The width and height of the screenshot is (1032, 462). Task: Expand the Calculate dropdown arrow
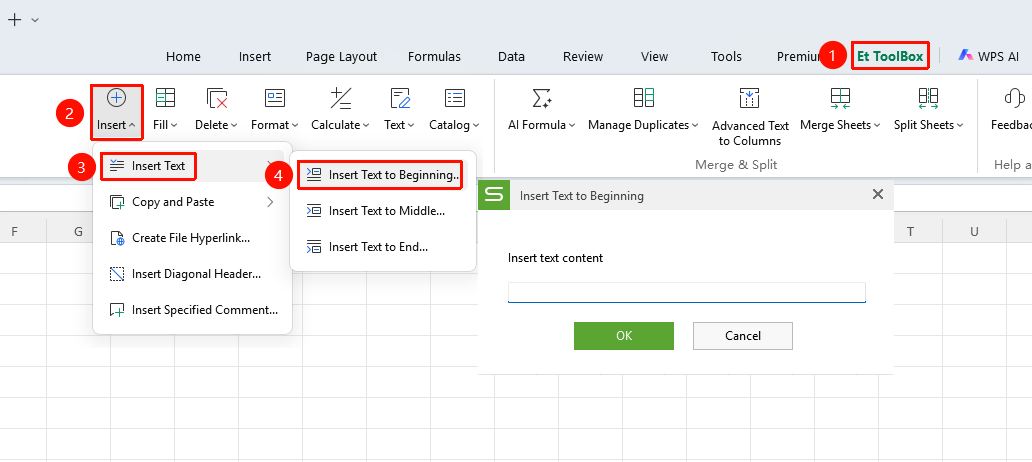click(366, 125)
